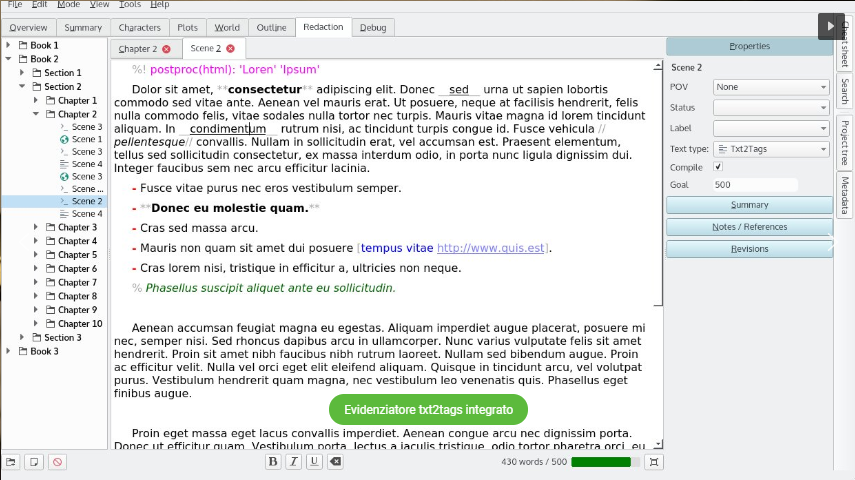Apply Underline formatting with U button

coord(314,461)
